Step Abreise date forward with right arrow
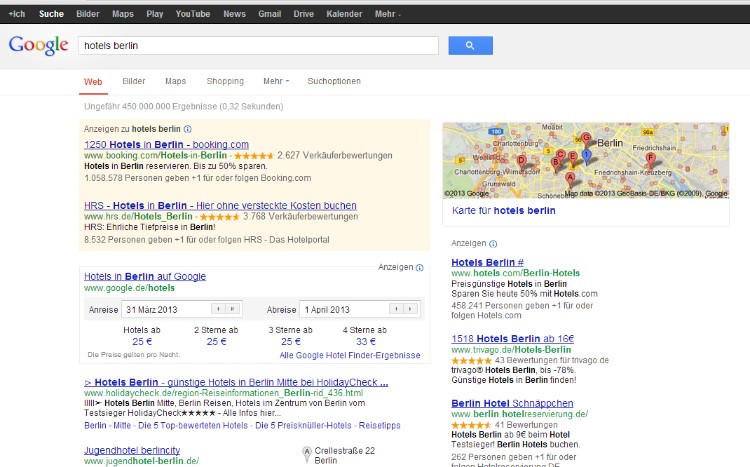Image resolution: width=750 pixels, height=467 pixels. coord(410,309)
